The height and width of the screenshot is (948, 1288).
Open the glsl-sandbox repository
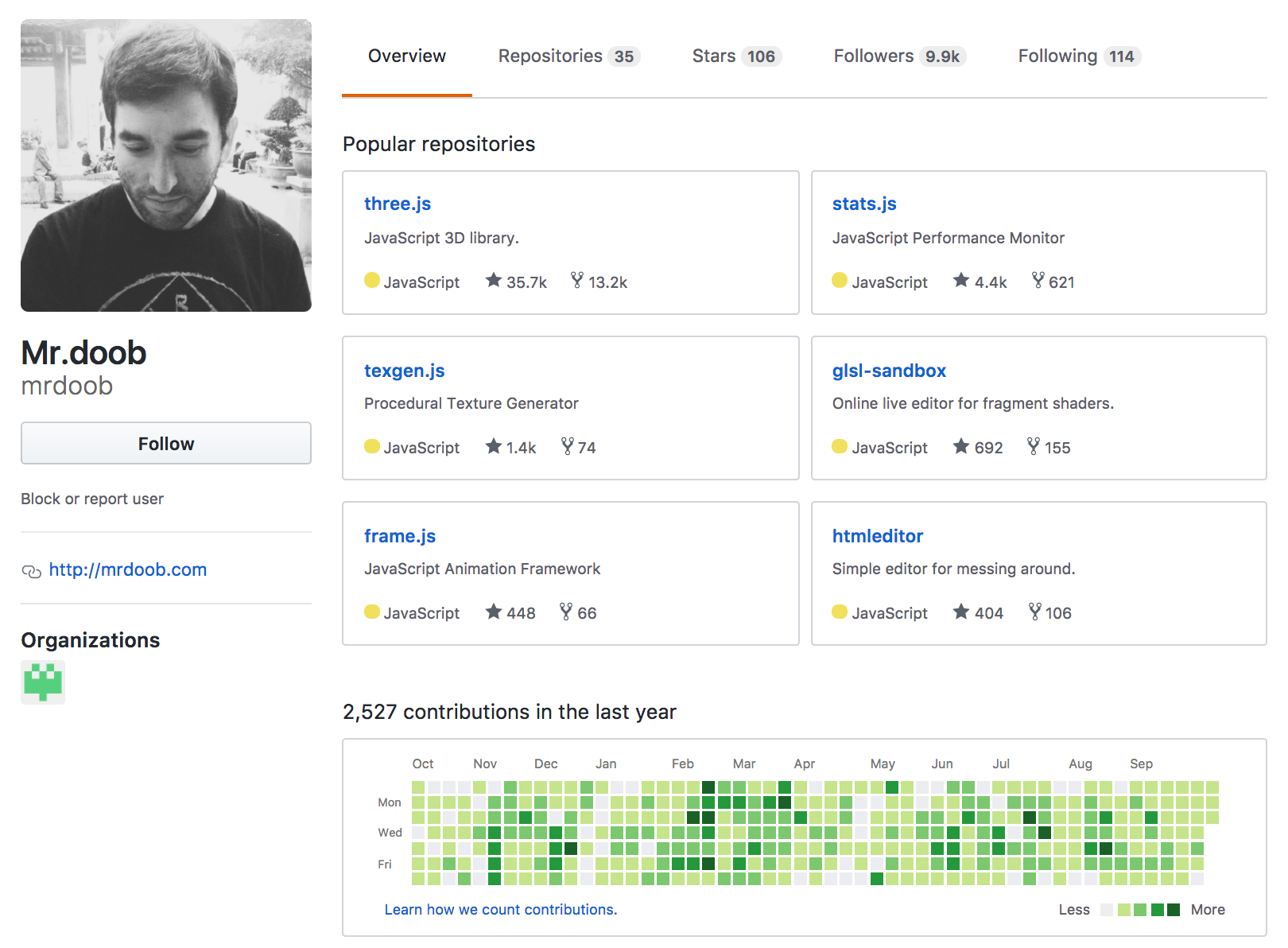point(889,371)
